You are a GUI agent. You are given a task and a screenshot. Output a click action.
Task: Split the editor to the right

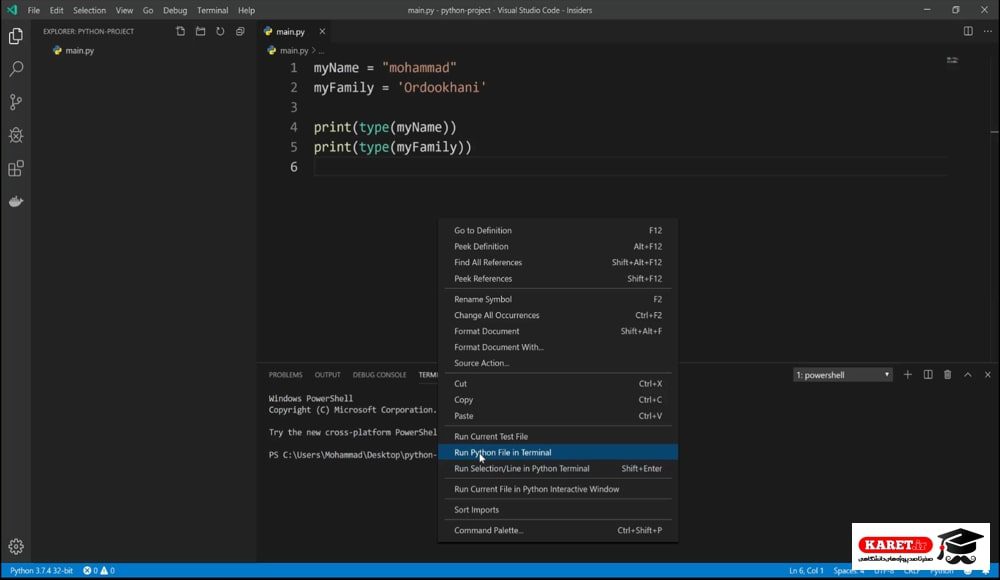968,31
